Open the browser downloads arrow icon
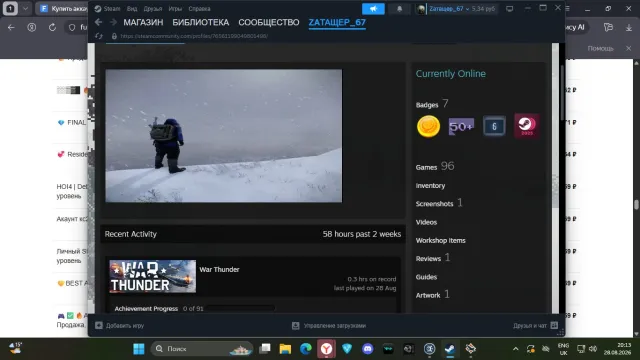640x360 pixels. click(629, 27)
